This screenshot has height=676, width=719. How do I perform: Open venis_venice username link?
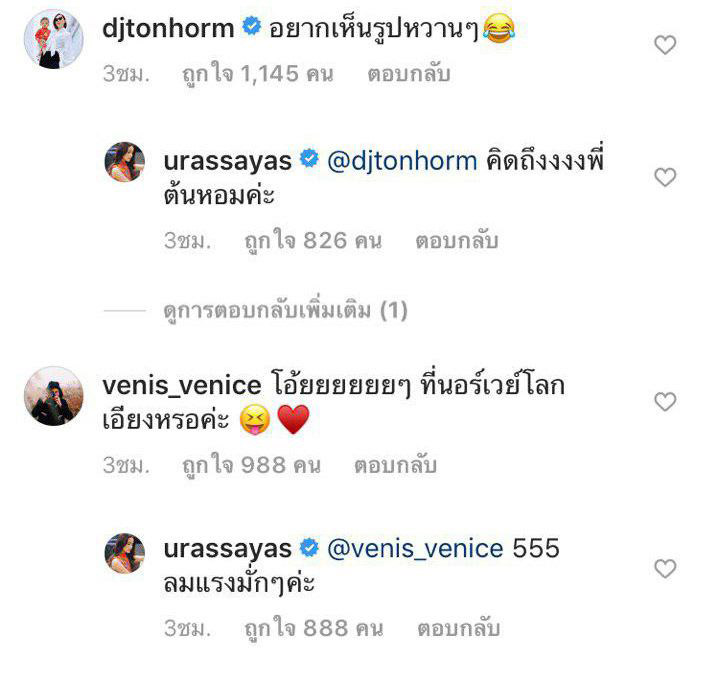[x=182, y=385]
